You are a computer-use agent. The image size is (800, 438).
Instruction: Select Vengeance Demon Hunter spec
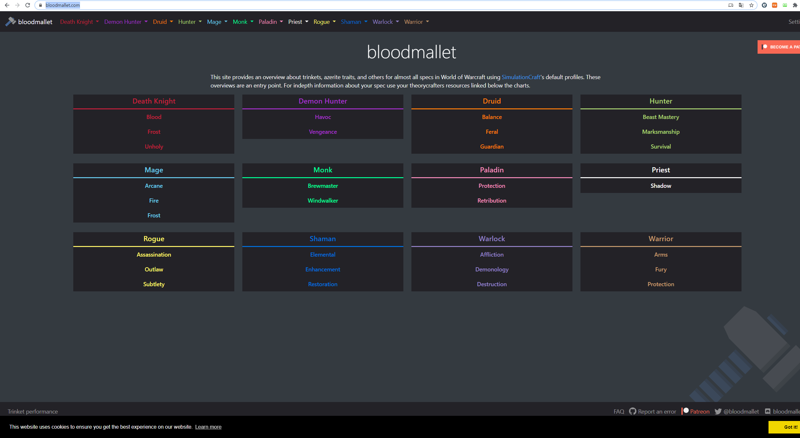[x=322, y=132]
